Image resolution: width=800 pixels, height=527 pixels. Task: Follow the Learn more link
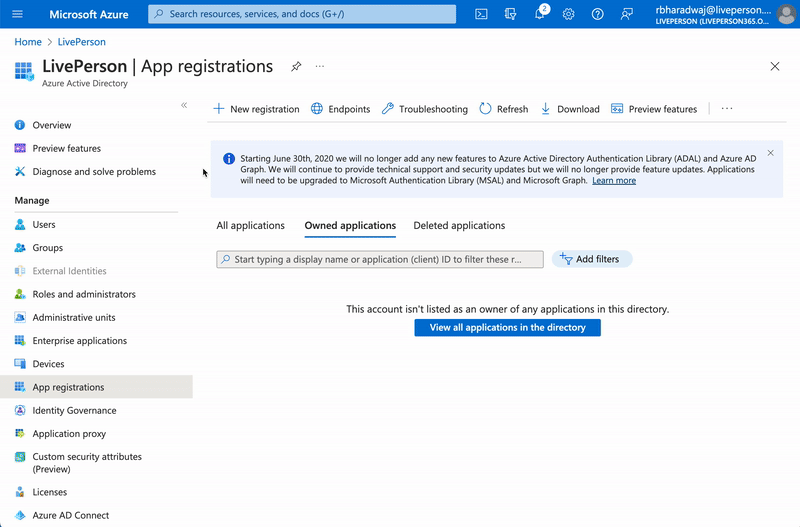(614, 181)
